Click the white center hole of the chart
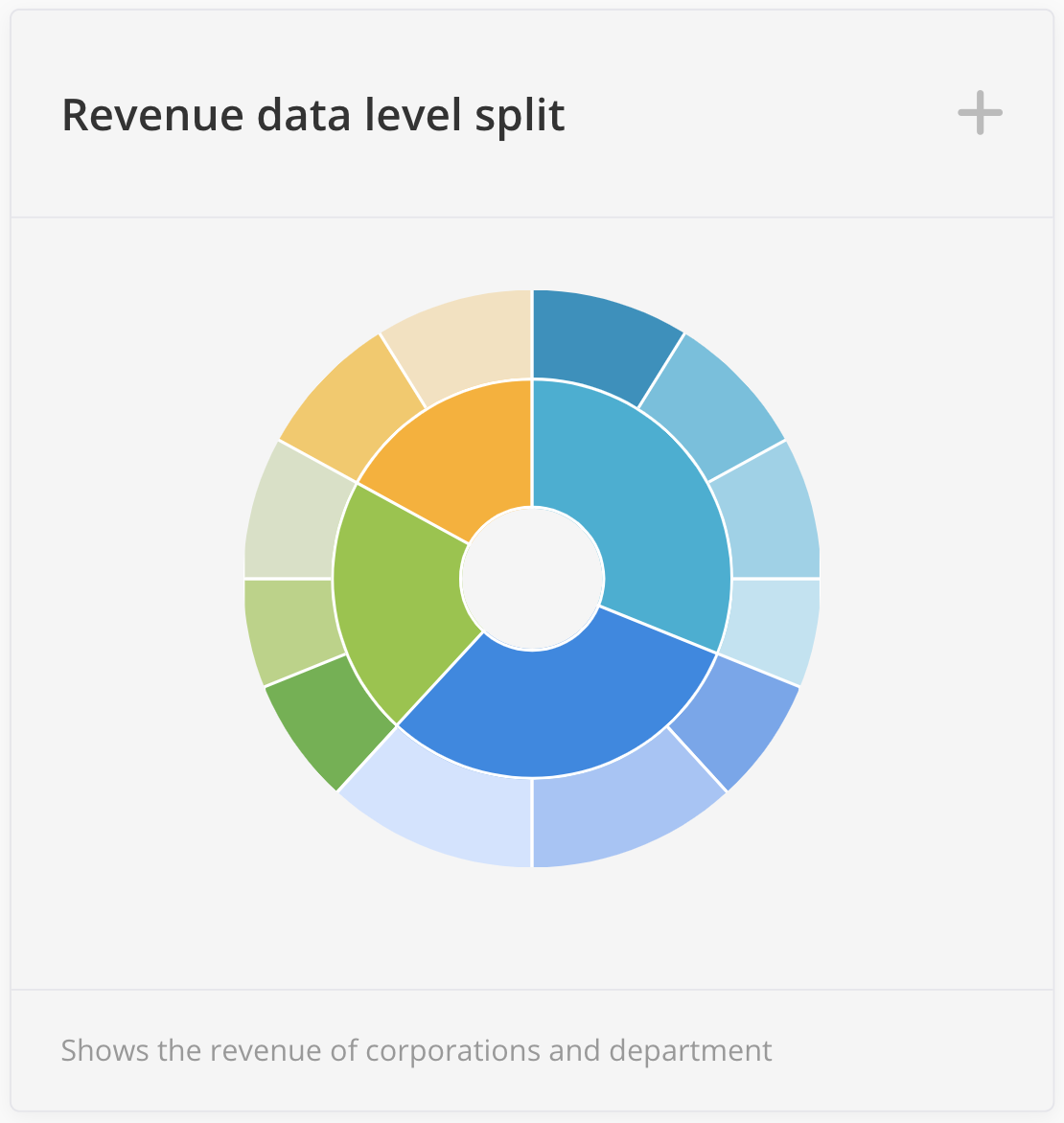1064x1123 pixels. 532,579
